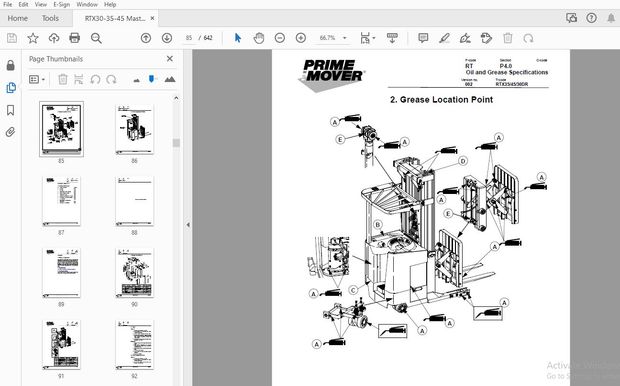Click the '2. Grease Location Point' heading
Viewport: 620px width, 386px height.
441,100
